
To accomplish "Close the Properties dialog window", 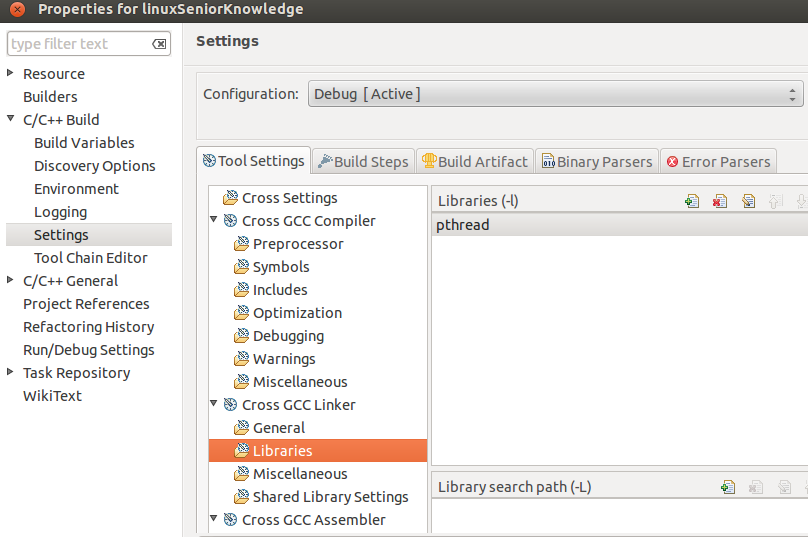I will click(17, 9).
